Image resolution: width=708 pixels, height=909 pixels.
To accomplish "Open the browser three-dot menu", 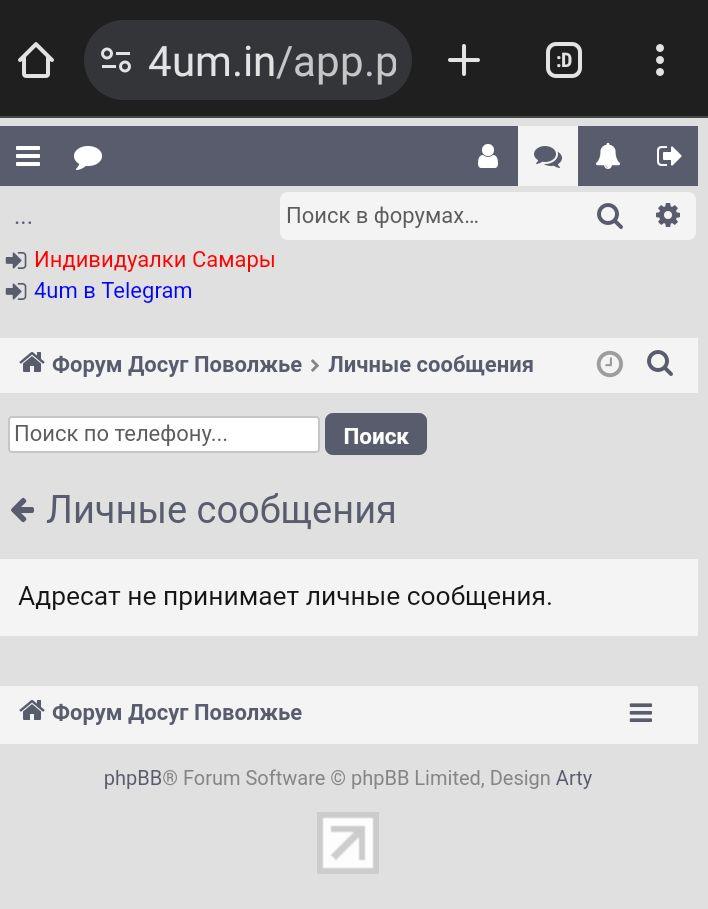I will [x=659, y=61].
